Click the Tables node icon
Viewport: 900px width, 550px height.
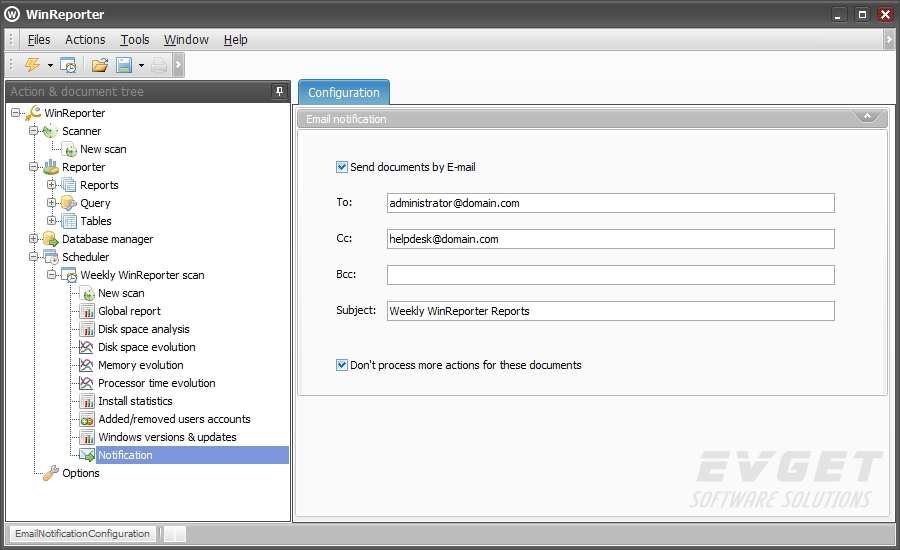(x=69, y=221)
